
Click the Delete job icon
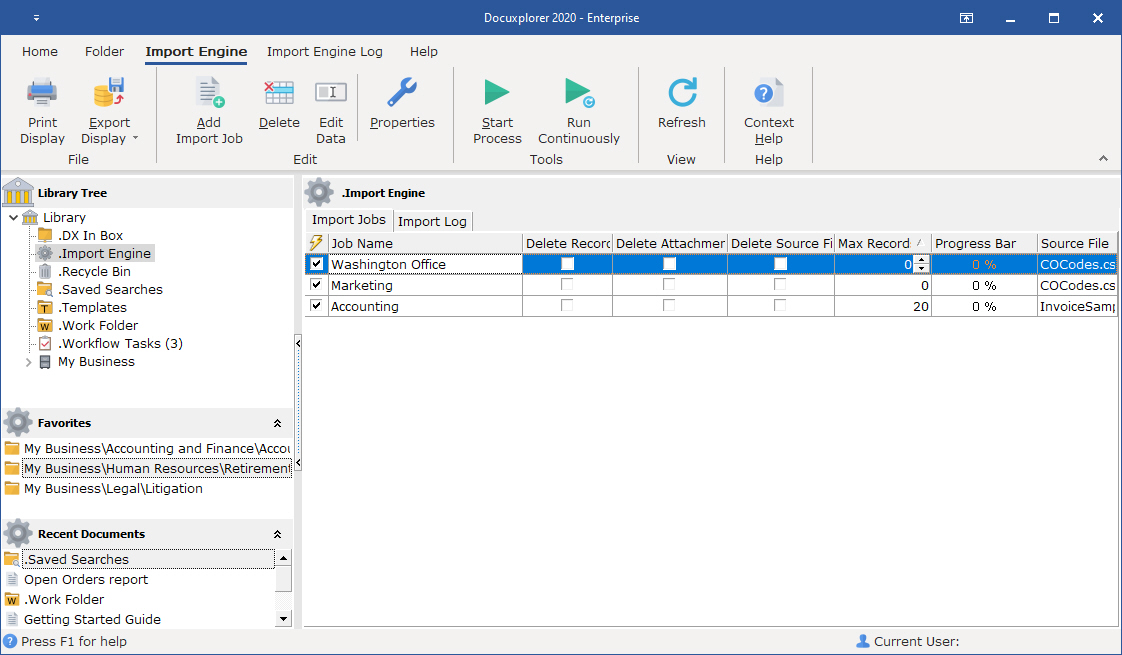(278, 95)
